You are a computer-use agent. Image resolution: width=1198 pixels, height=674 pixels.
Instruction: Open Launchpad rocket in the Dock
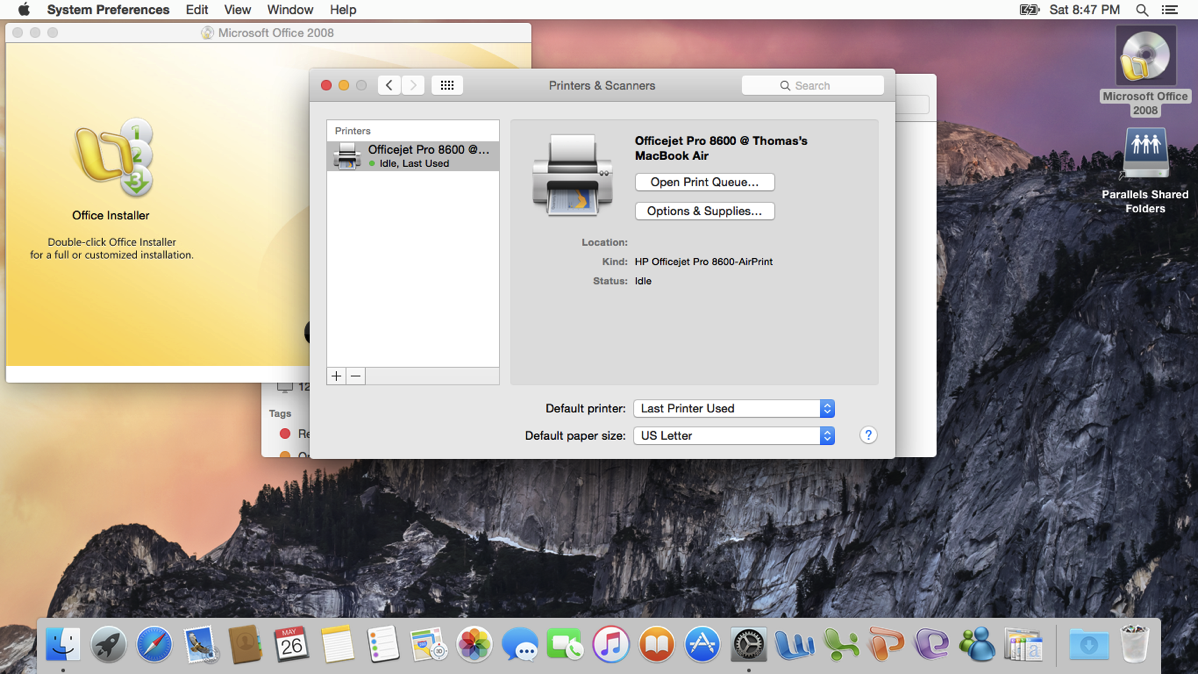point(108,644)
